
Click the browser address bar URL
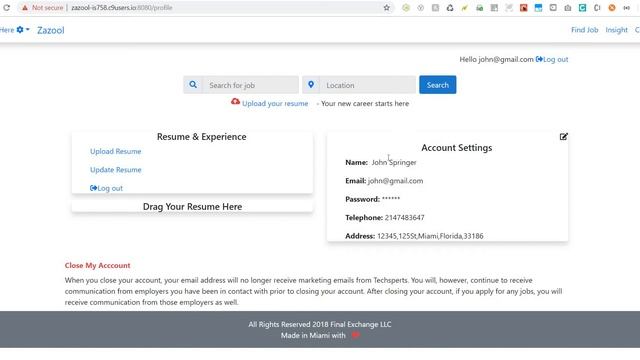click(122, 8)
